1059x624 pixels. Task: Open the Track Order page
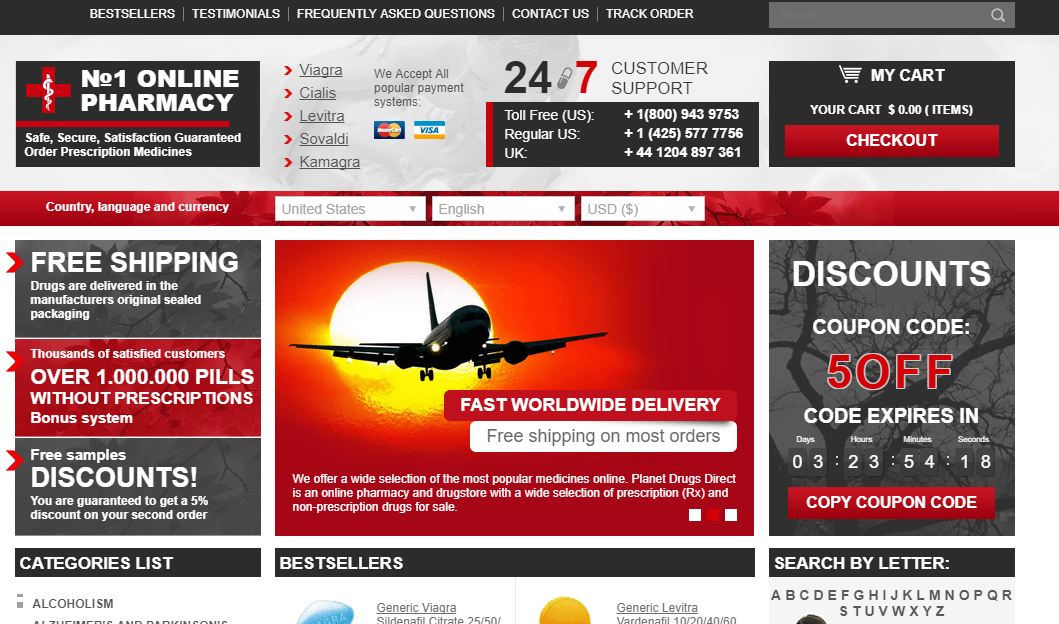coord(650,14)
